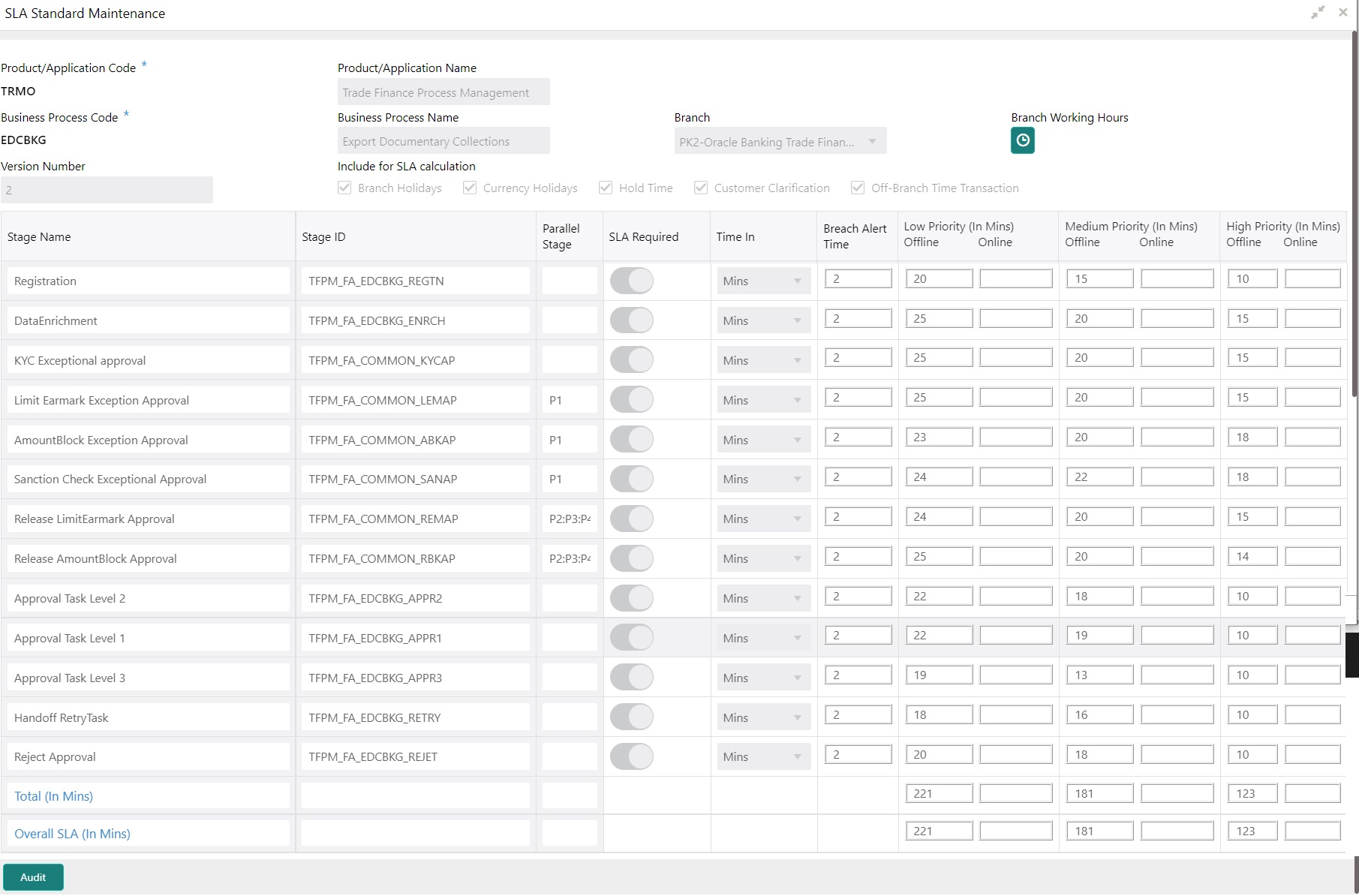Click the Audit button
This screenshot has height=896, width=1359.
coord(33,877)
